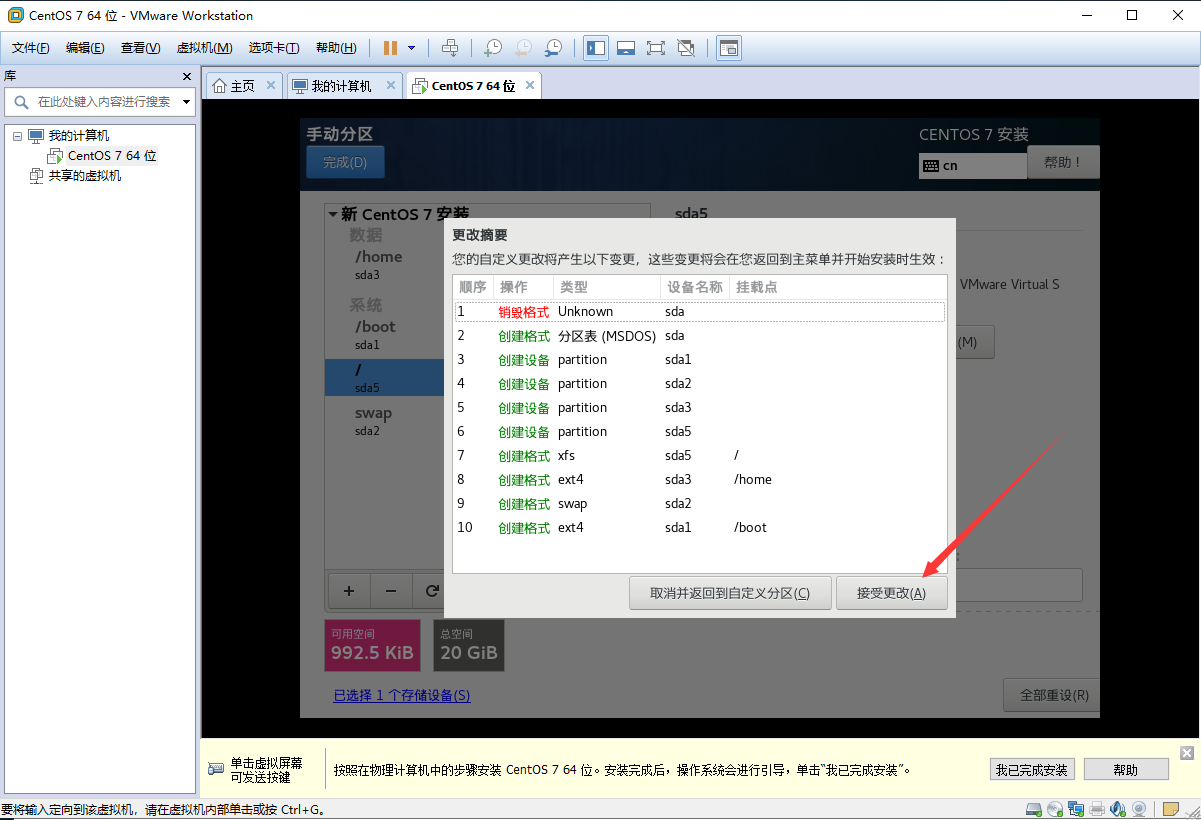
Task: Open the 已选择 1 个存储设备(S) link
Action: [402, 695]
